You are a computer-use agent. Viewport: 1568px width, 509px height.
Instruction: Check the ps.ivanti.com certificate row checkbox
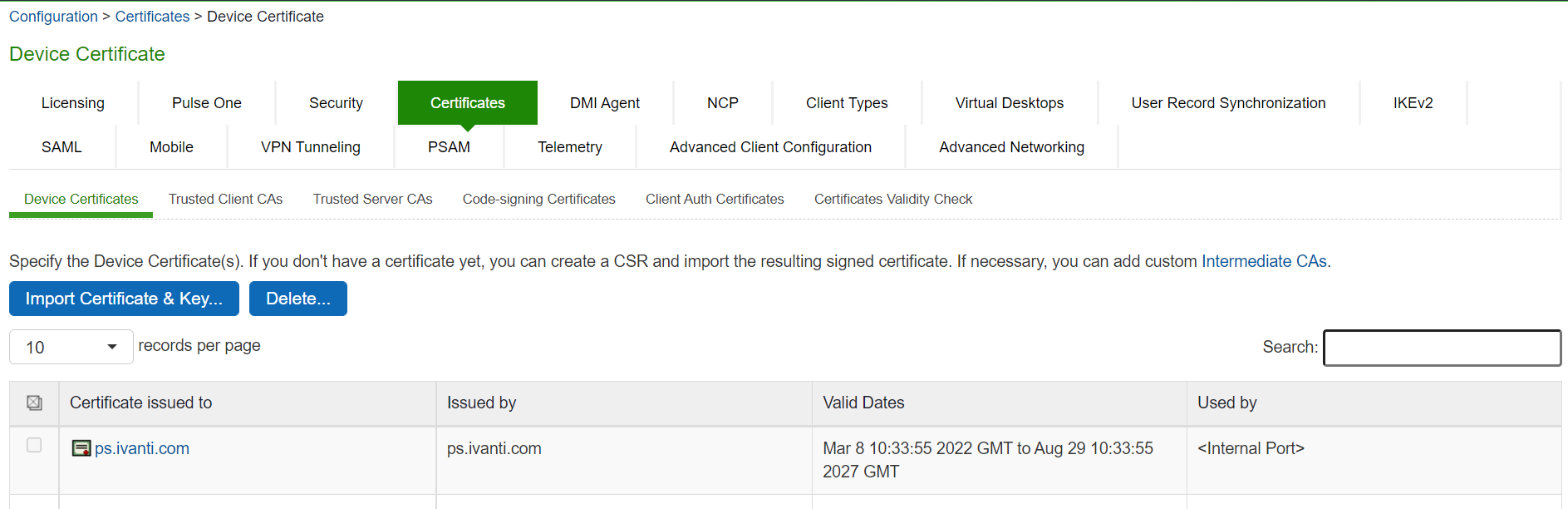[34, 446]
